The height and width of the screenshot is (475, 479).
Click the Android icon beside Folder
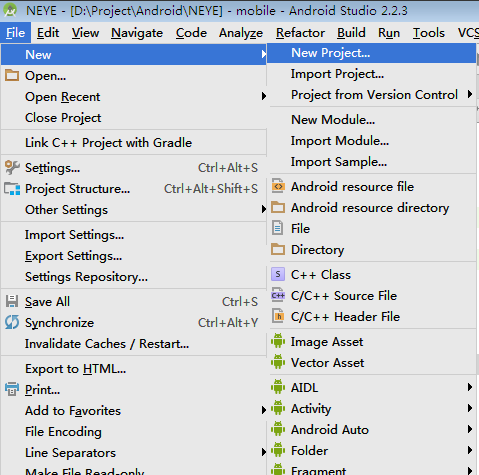tap(278, 450)
